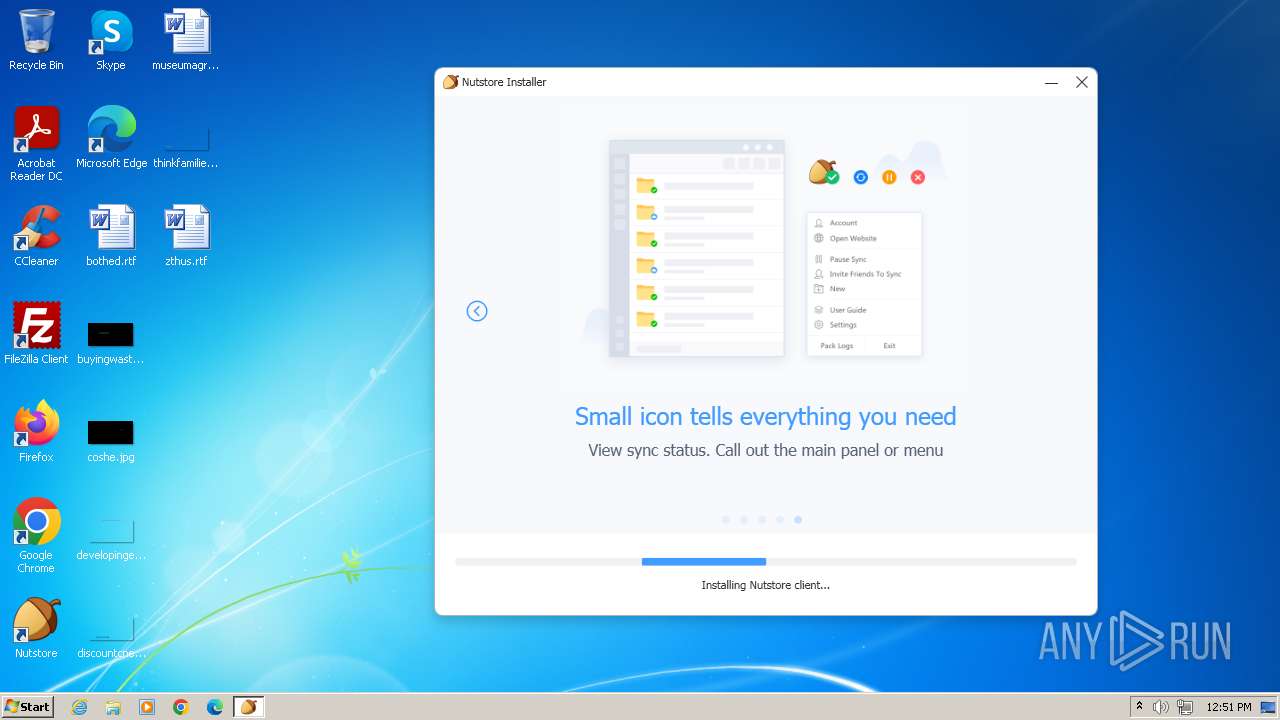Image resolution: width=1280 pixels, height=720 pixels.
Task: Select the first slide indicator dot
Action: 726,520
